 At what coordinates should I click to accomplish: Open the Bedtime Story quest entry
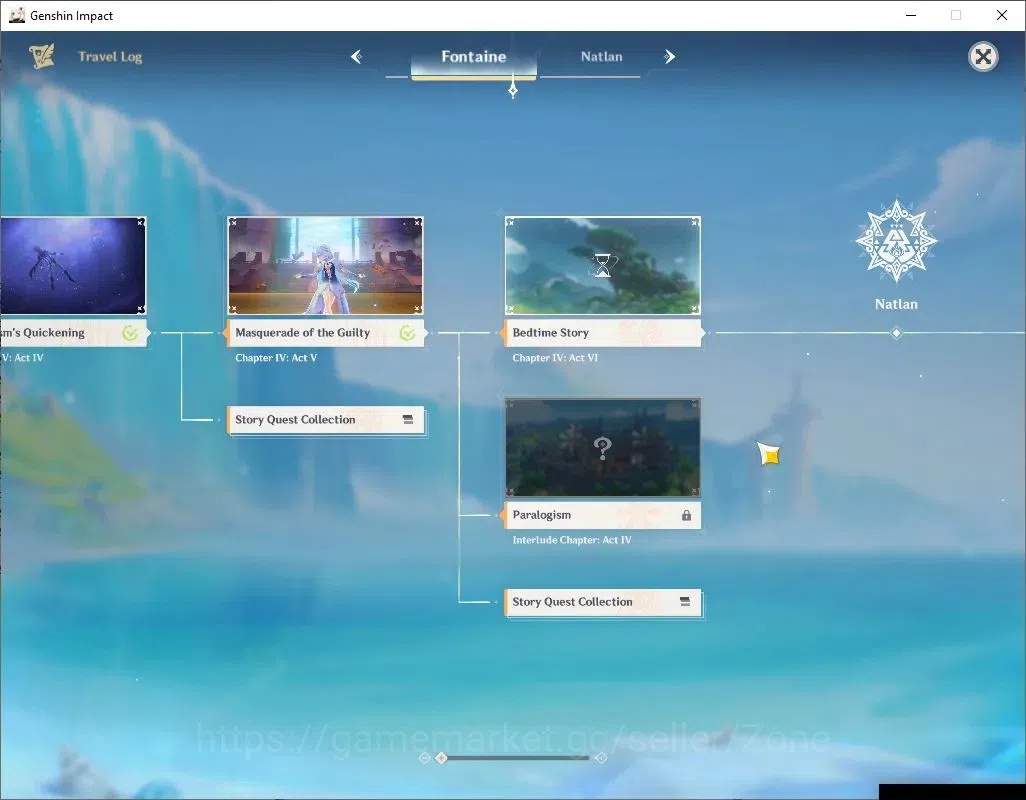[603, 333]
